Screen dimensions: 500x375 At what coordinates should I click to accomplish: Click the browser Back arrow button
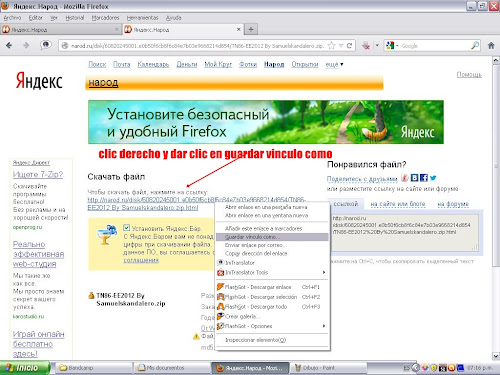[x=9, y=45]
